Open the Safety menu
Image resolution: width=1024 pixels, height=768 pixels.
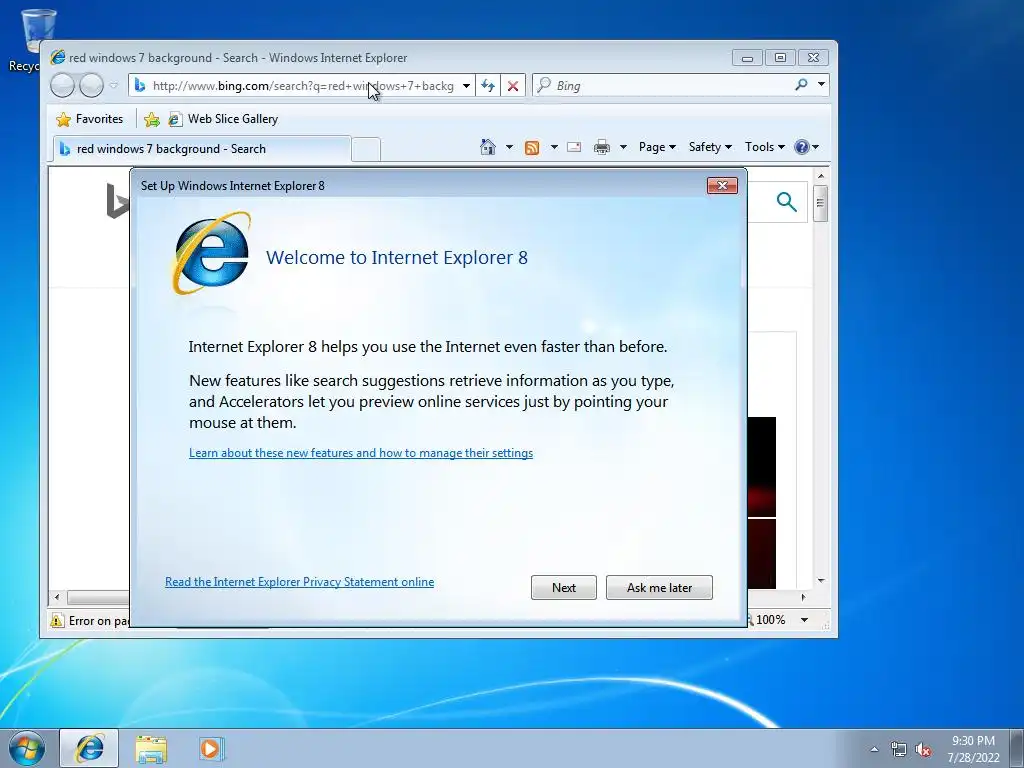[711, 147]
